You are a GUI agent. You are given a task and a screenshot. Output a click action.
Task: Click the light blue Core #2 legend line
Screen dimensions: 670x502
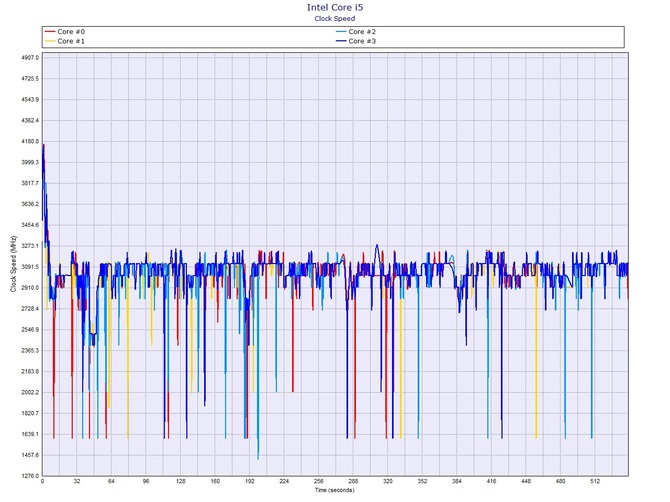[x=341, y=32]
